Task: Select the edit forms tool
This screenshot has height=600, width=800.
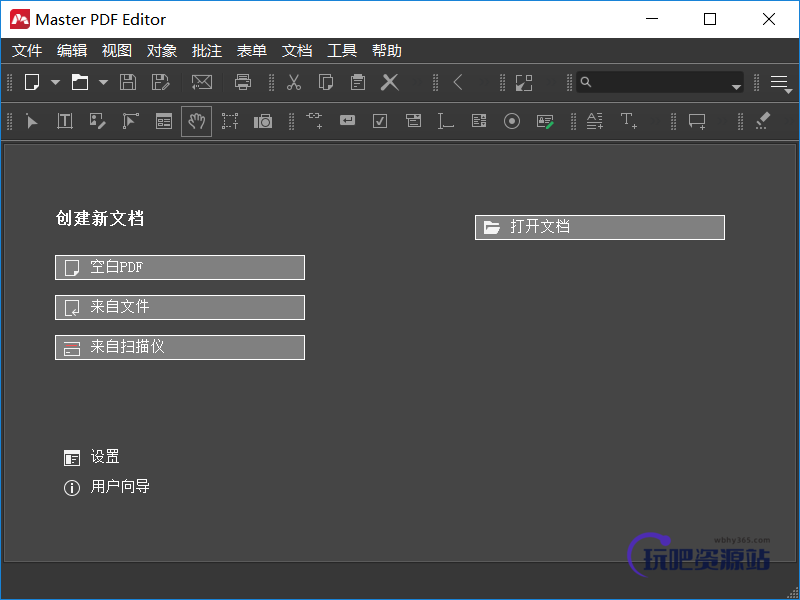Action: [x=164, y=121]
